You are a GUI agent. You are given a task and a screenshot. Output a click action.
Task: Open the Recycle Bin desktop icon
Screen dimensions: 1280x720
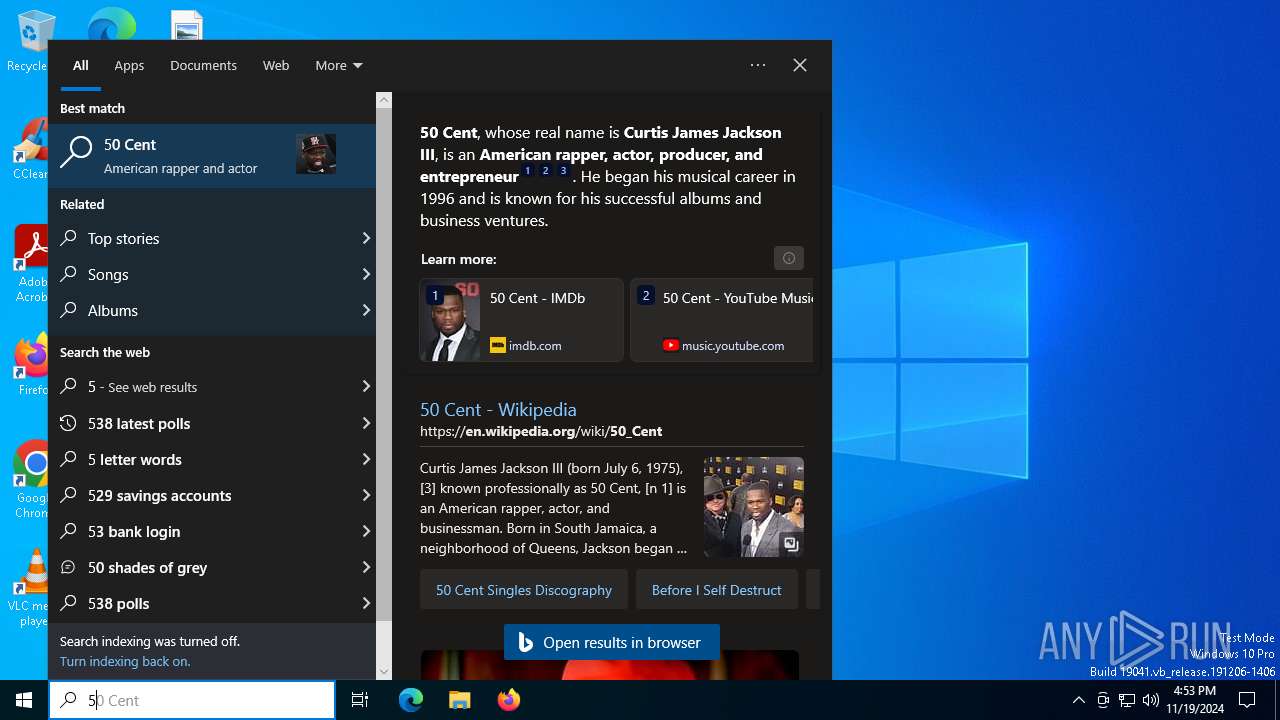pos(30,40)
